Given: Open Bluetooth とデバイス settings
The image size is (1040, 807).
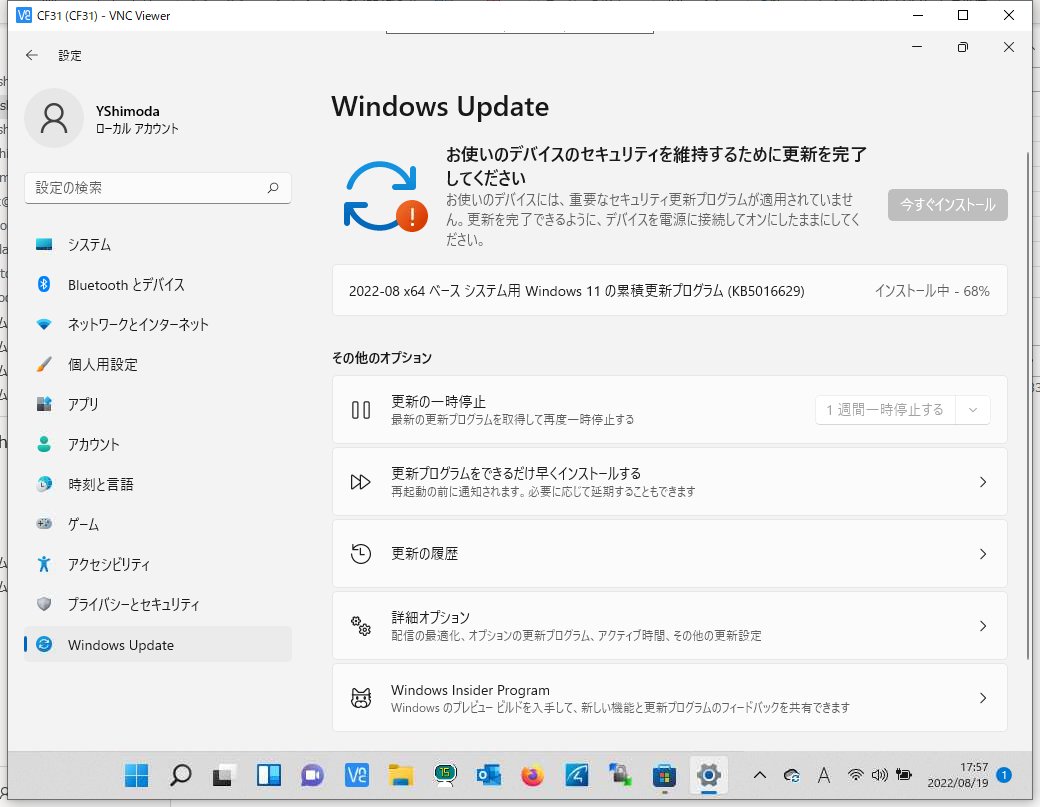Looking at the screenshot, I should pos(158,285).
